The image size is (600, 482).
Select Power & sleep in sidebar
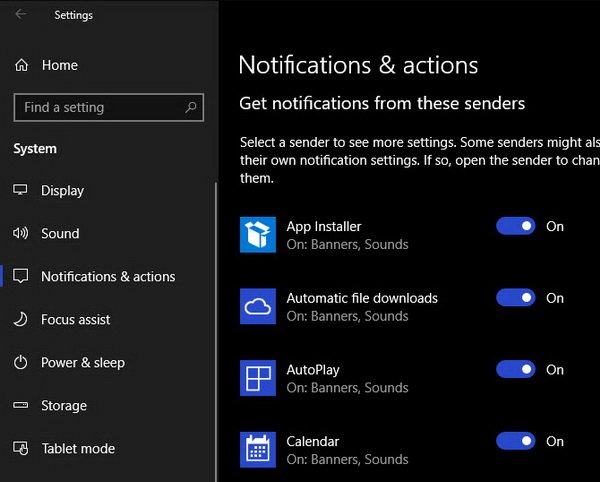83,363
